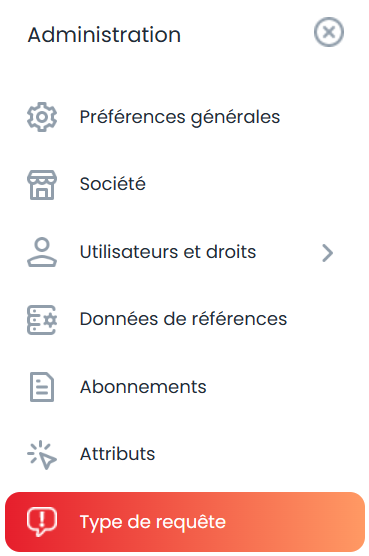Expand the Utilisateurs et droits chevron
The width and height of the screenshot is (369, 556).
tap(328, 253)
